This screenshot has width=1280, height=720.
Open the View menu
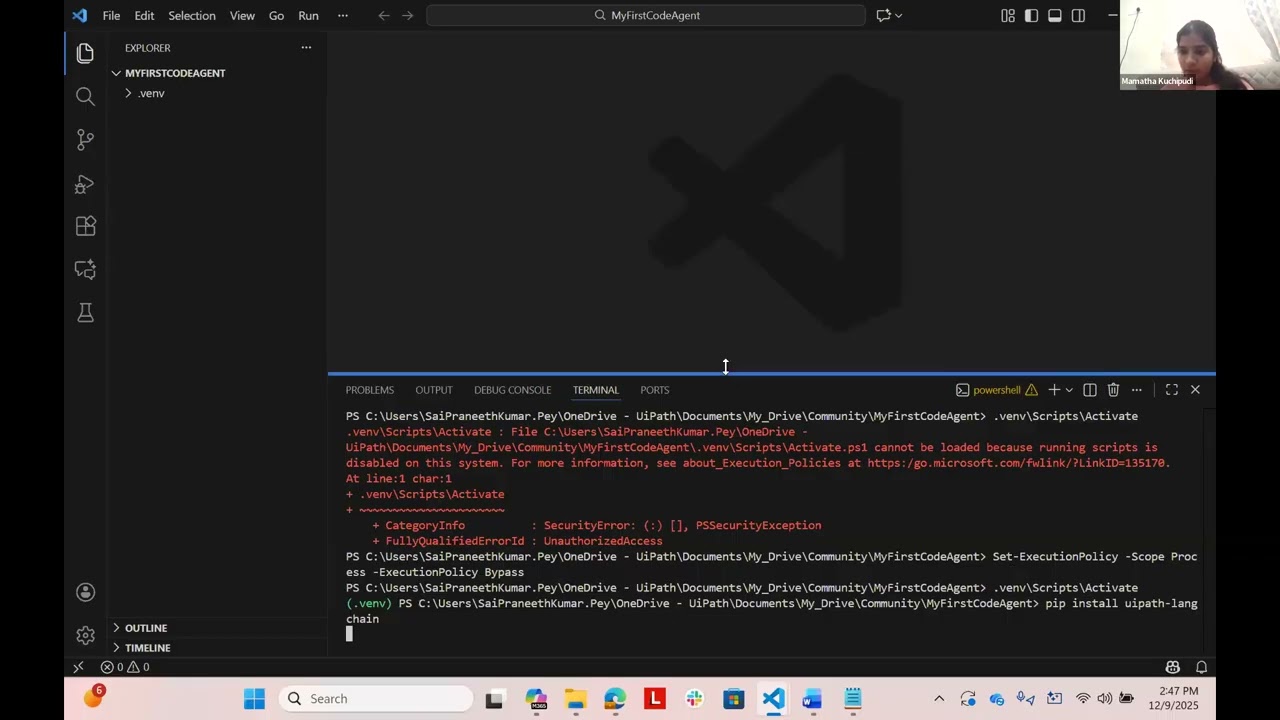click(x=242, y=15)
